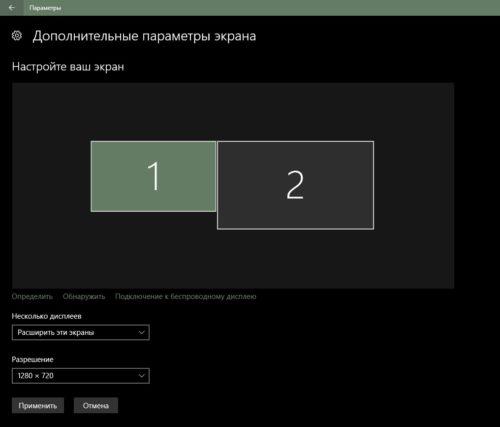This screenshot has width=500, height=427.
Task: Click the large number 1 on monitor
Action: pos(154,176)
